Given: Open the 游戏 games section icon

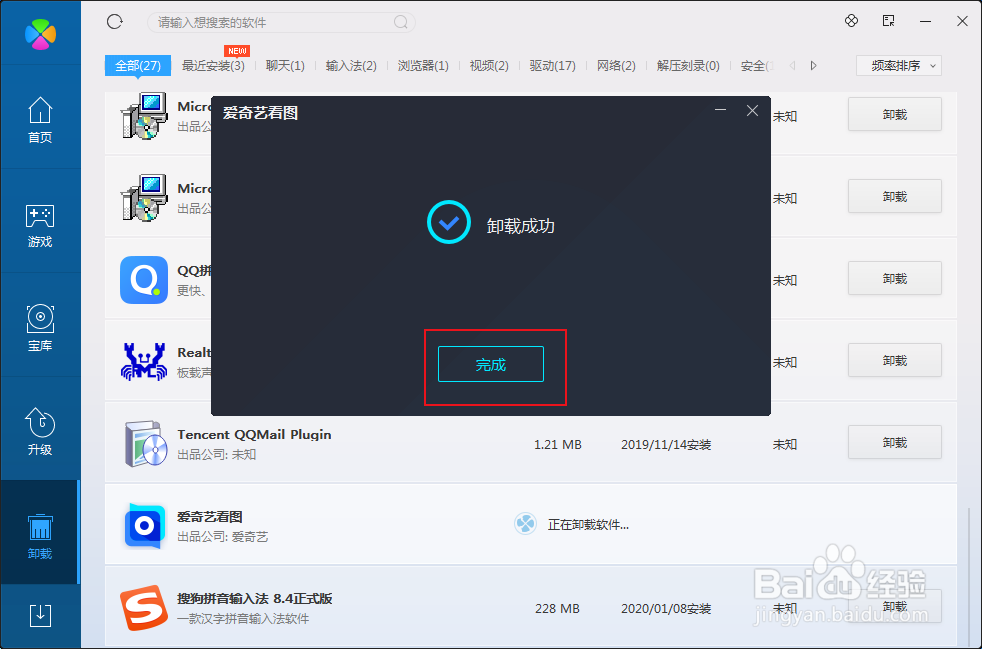Looking at the screenshot, I should click(40, 216).
